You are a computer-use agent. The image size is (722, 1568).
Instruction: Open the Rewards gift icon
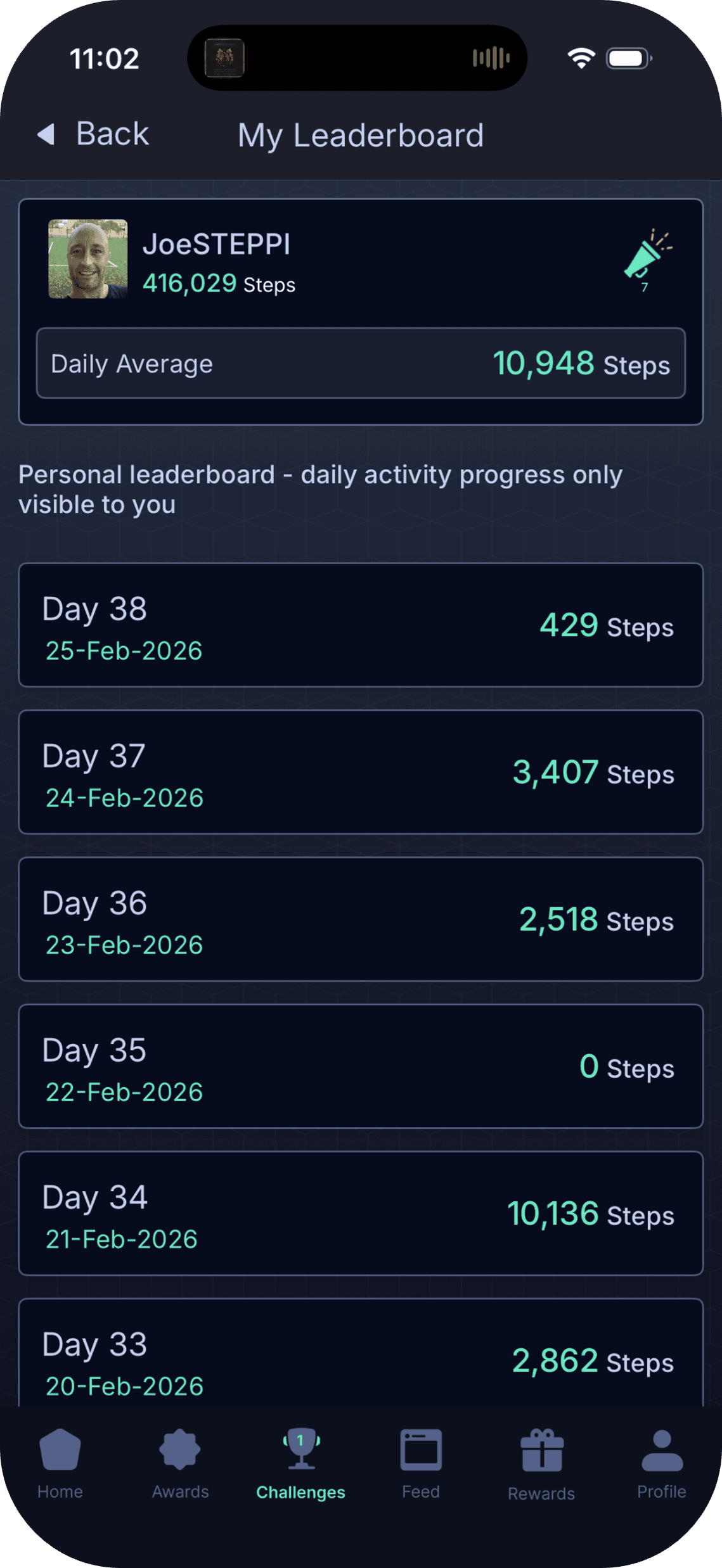(x=541, y=1450)
